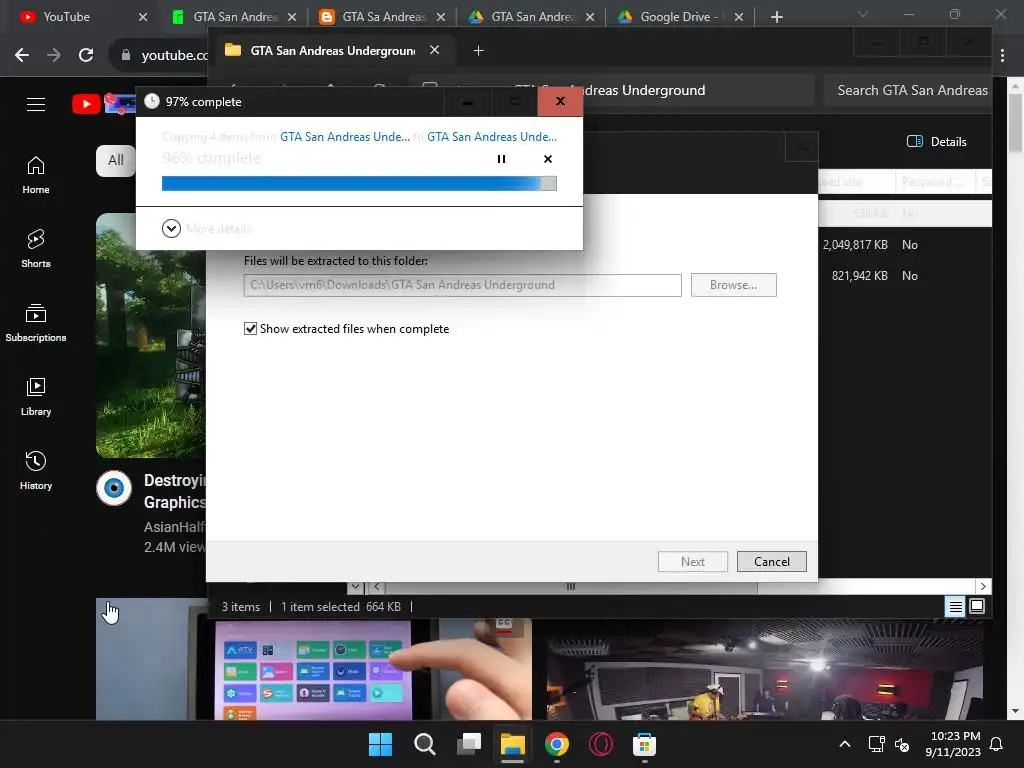The width and height of the screenshot is (1024, 768).
Task: Open Chrome three-dot menu
Action: click(1002, 56)
